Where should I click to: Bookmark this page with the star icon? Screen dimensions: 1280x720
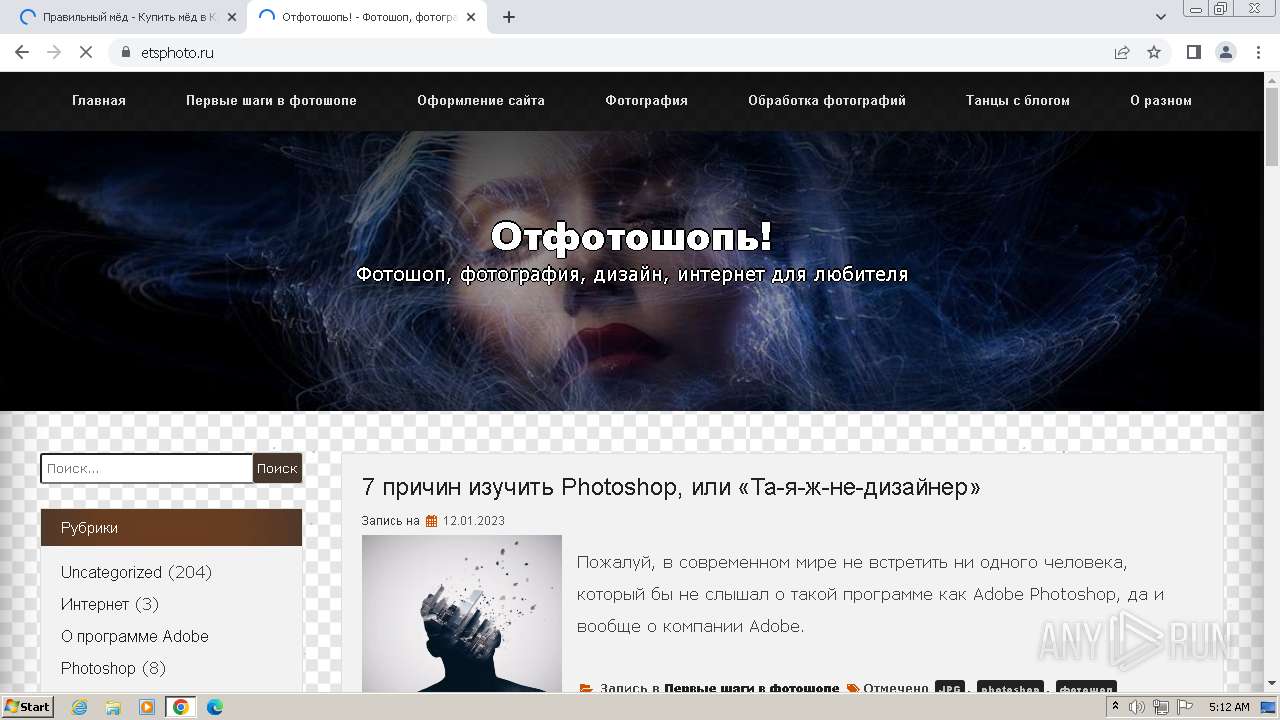[x=1154, y=52]
